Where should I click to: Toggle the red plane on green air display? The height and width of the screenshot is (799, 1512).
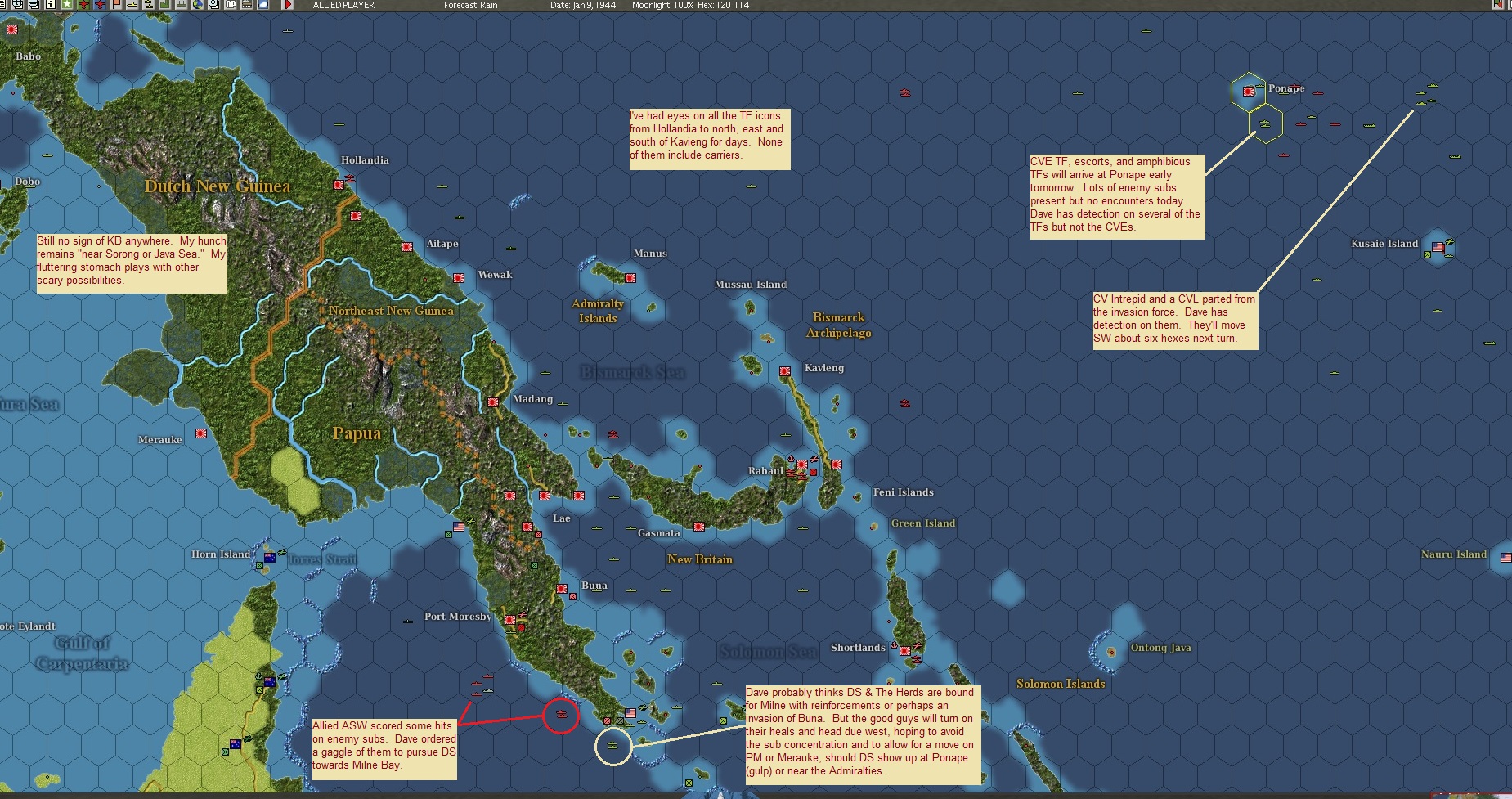click(x=83, y=6)
